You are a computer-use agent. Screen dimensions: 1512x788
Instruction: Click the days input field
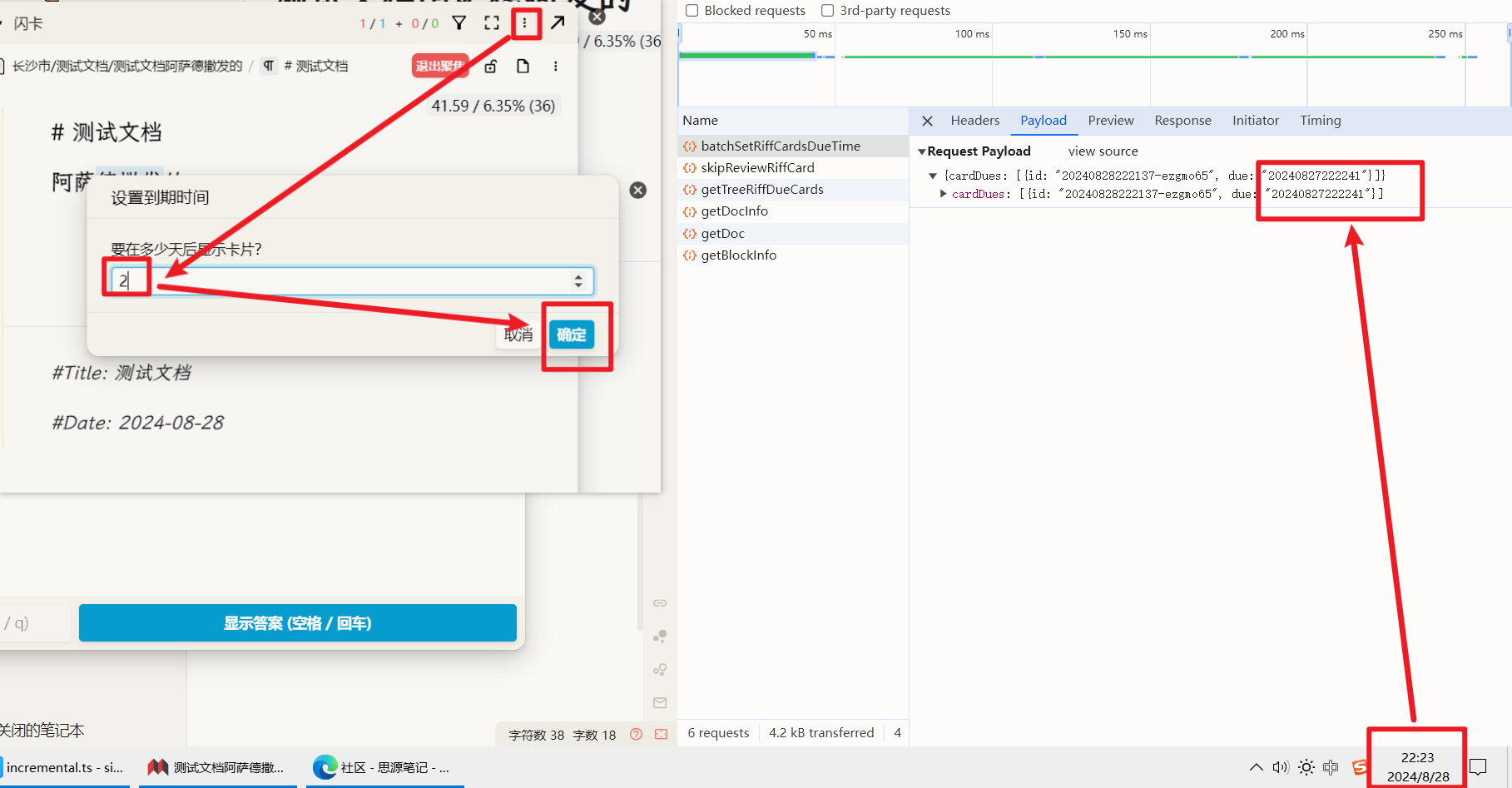(x=353, y=281)
